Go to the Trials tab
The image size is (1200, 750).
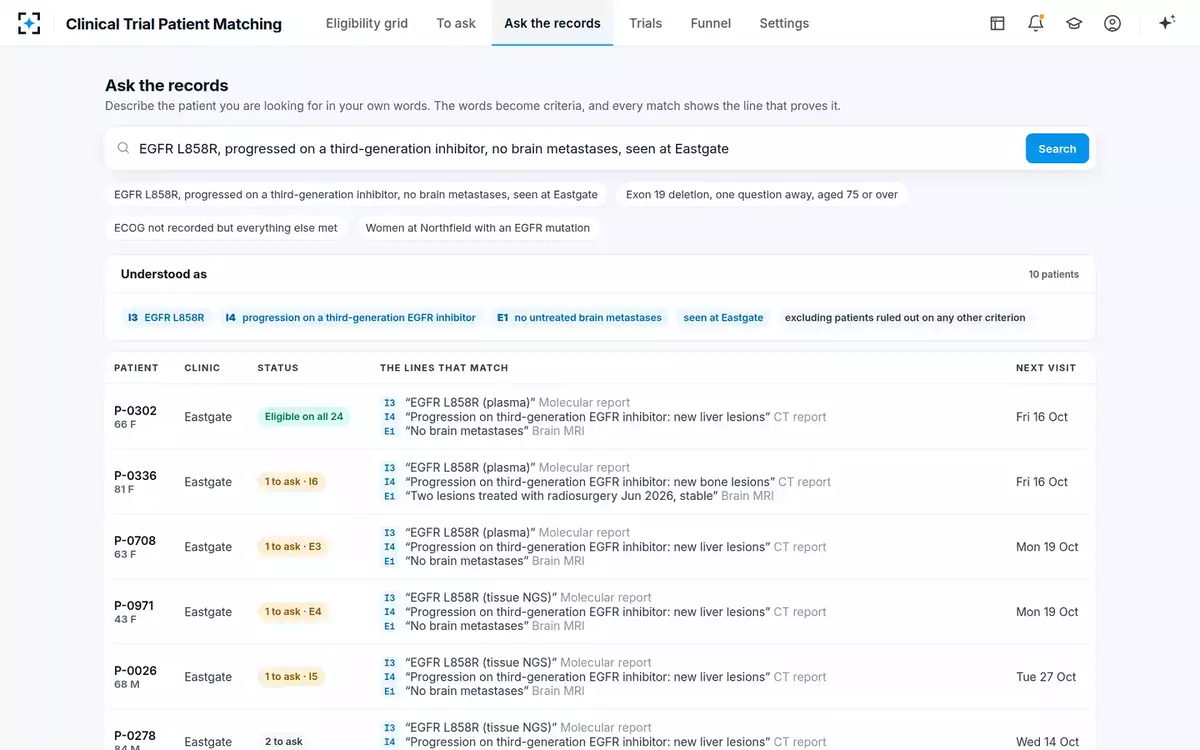(x=646, y=23)
